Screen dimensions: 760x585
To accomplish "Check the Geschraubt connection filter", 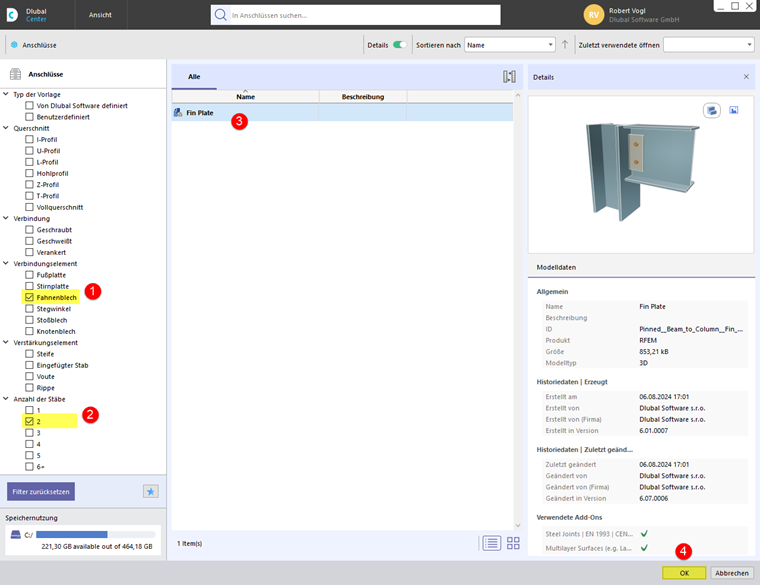I will click(29, 230).
